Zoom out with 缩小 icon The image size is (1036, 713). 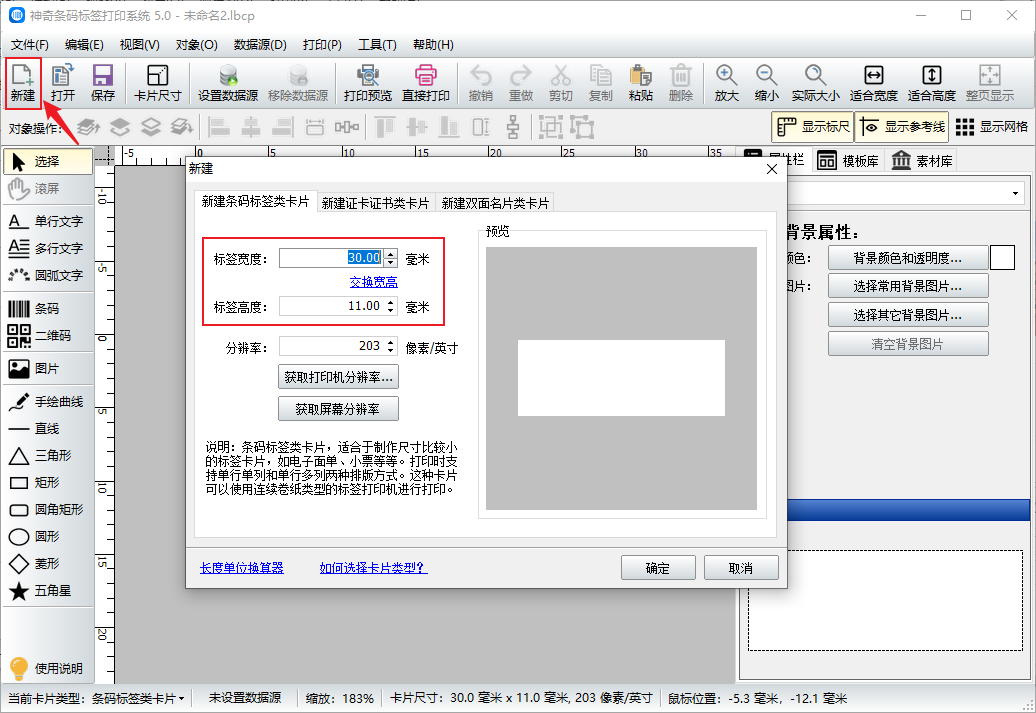pos(766,83)
